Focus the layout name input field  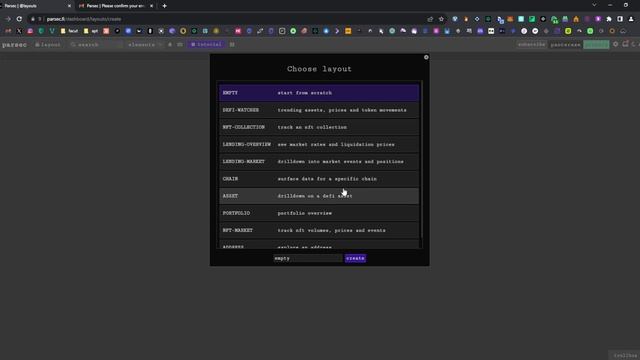pyautogui.click(x=308, y=258)
